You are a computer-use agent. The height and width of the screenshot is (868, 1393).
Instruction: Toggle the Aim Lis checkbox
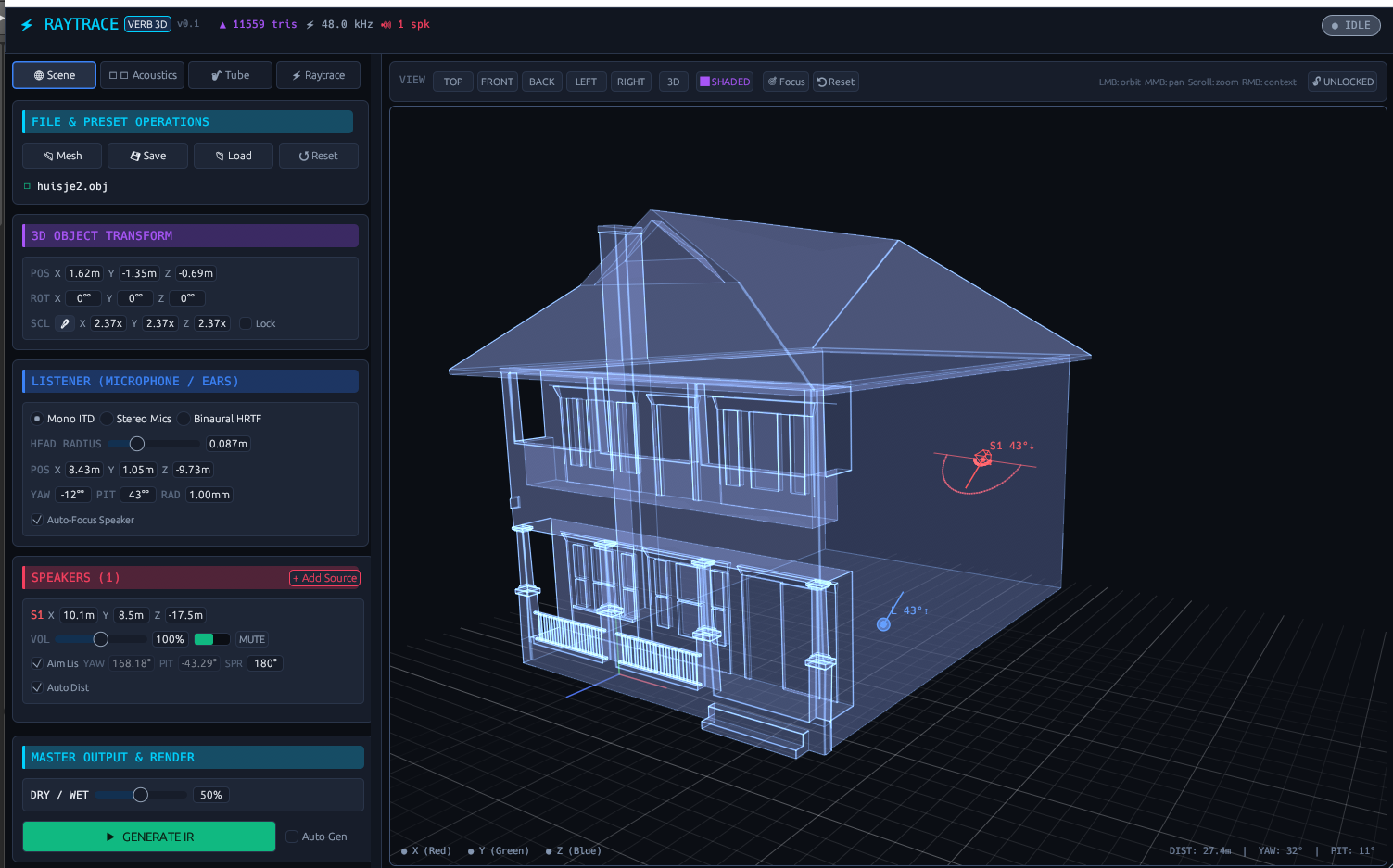pyautogui.click(x=37, y=663)
